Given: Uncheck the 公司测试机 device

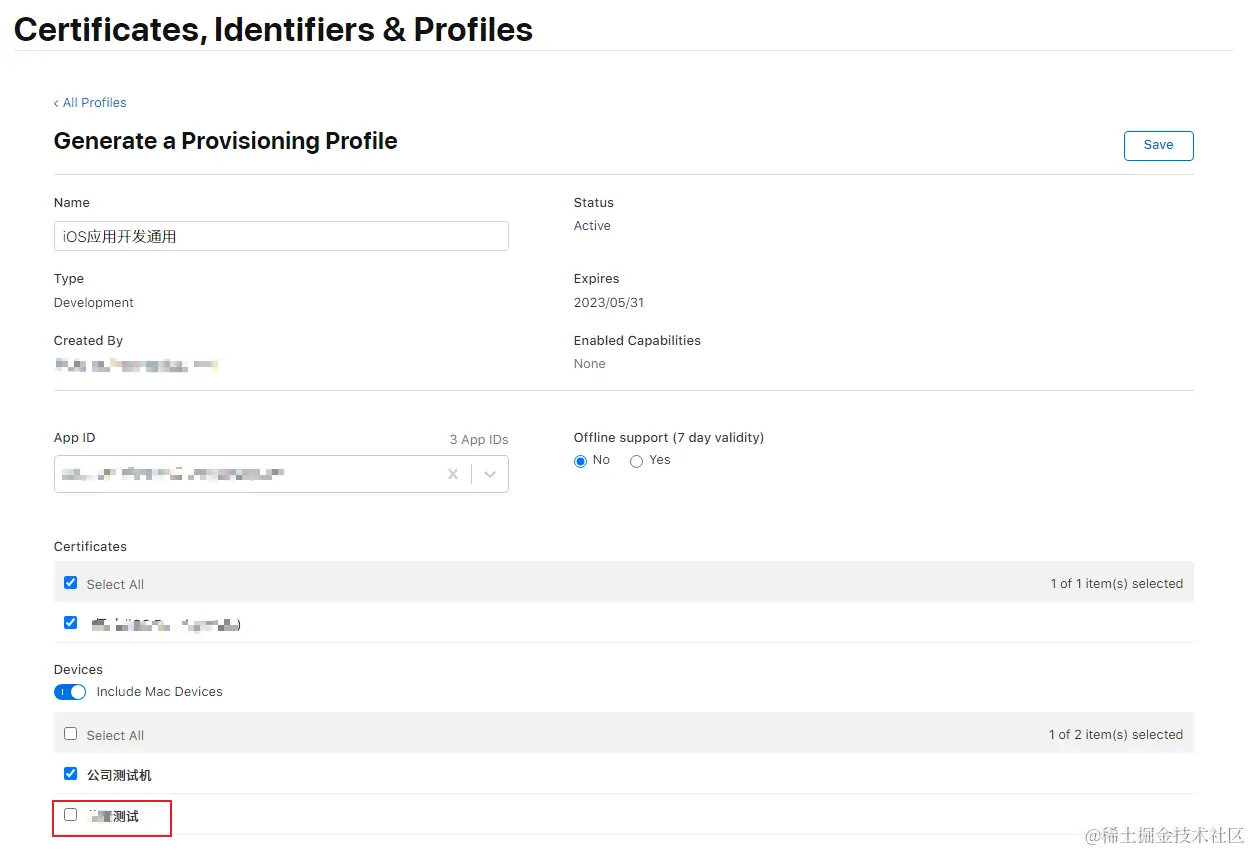Looking at the screenshot, I should pos(70,774).
